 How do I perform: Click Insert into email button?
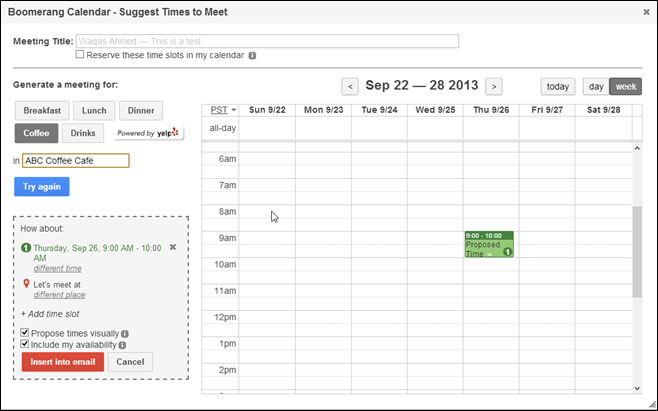(x=63, y=362)
